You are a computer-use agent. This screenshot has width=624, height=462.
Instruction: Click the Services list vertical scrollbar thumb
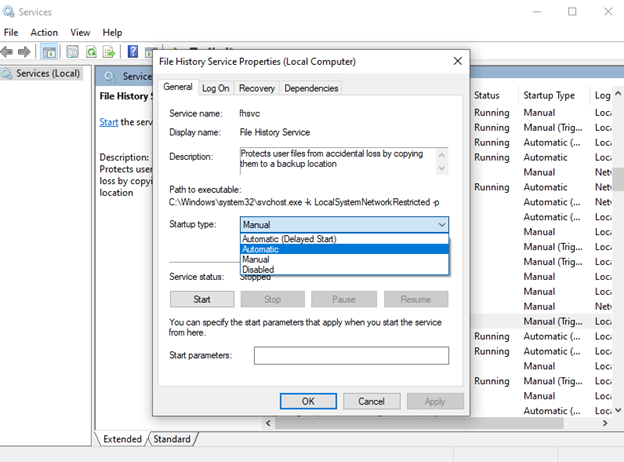(618, 180)
